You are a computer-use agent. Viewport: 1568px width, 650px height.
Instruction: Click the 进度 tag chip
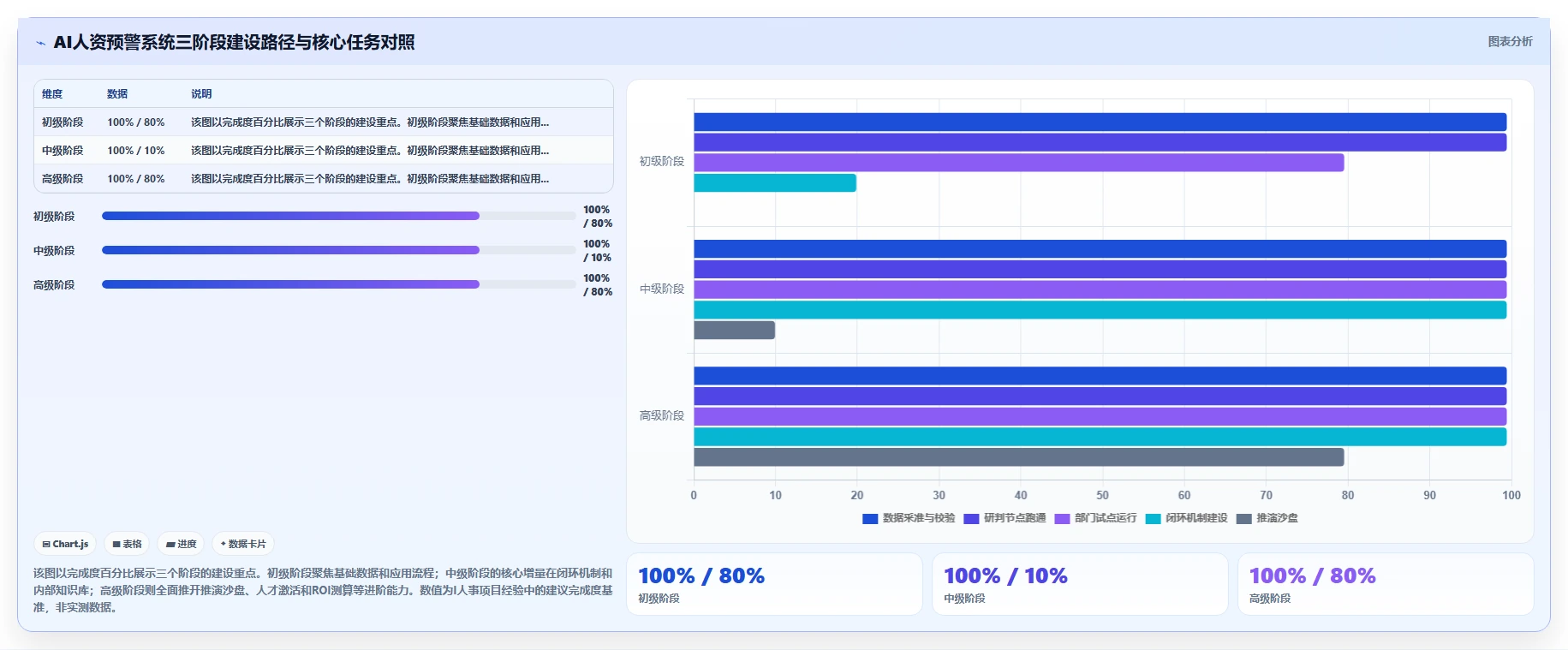point(181,544)
